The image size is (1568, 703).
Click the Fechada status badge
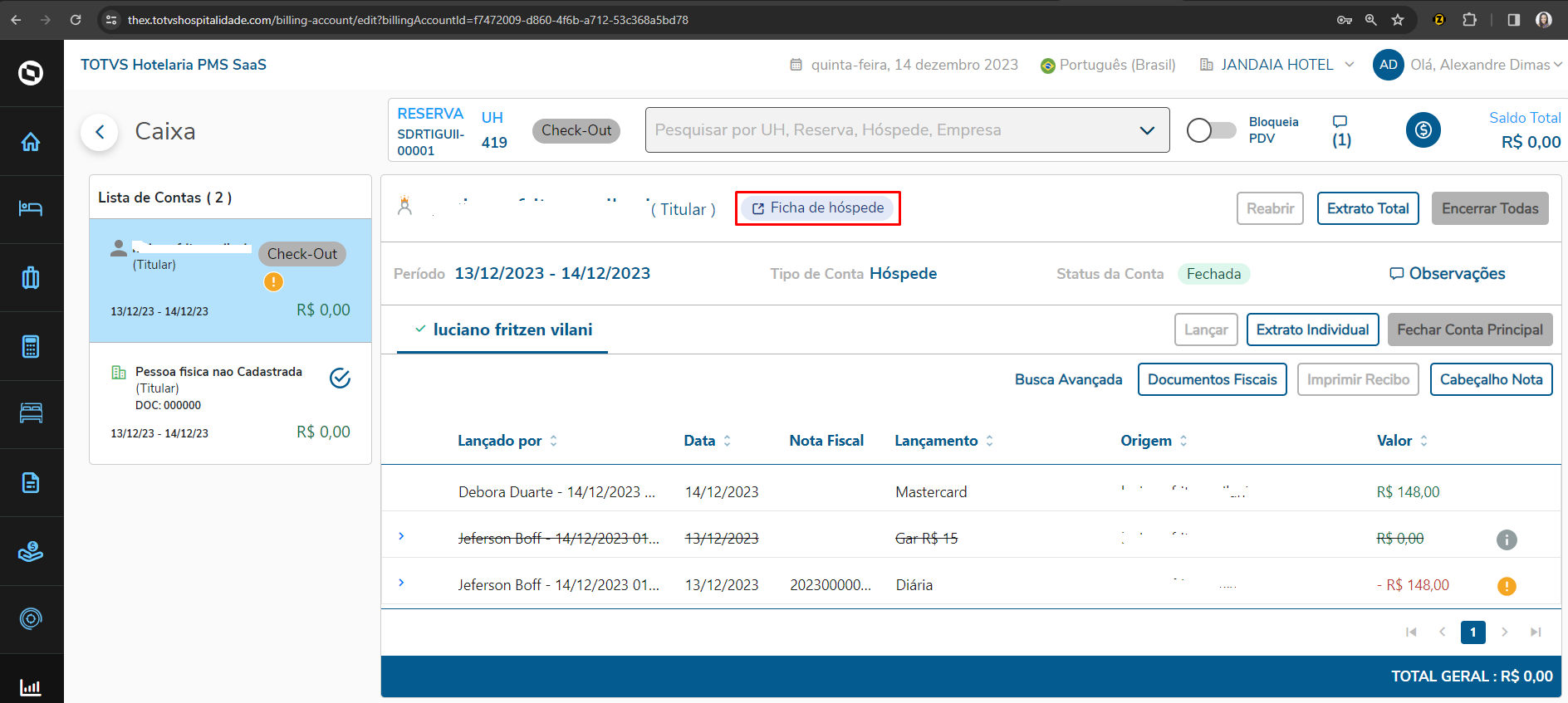(x=1213, y=274)
